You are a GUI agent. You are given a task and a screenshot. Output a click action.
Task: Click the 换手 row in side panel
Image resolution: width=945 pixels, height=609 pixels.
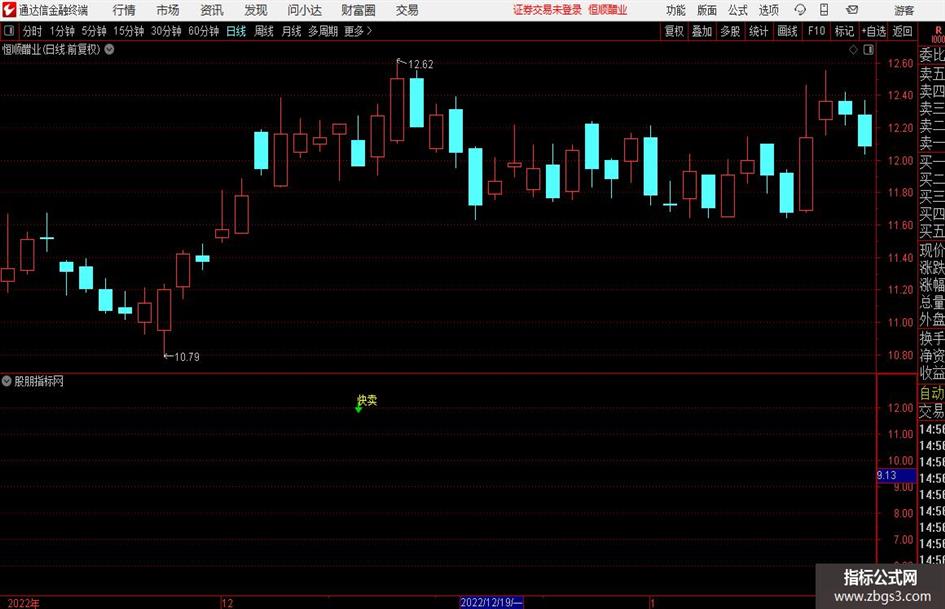click(x=932, y=338)
